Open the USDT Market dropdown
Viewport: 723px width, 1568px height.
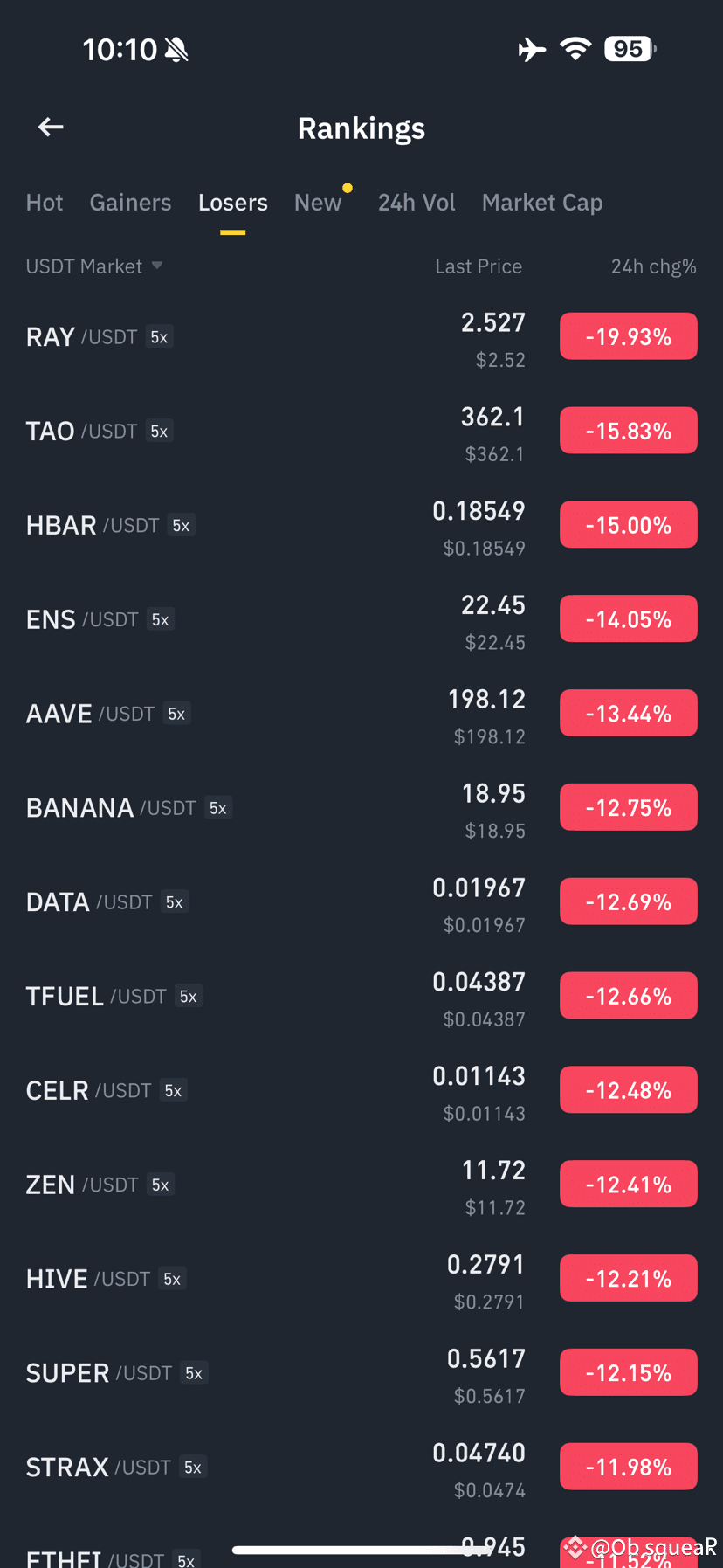(x=94, y=266)
